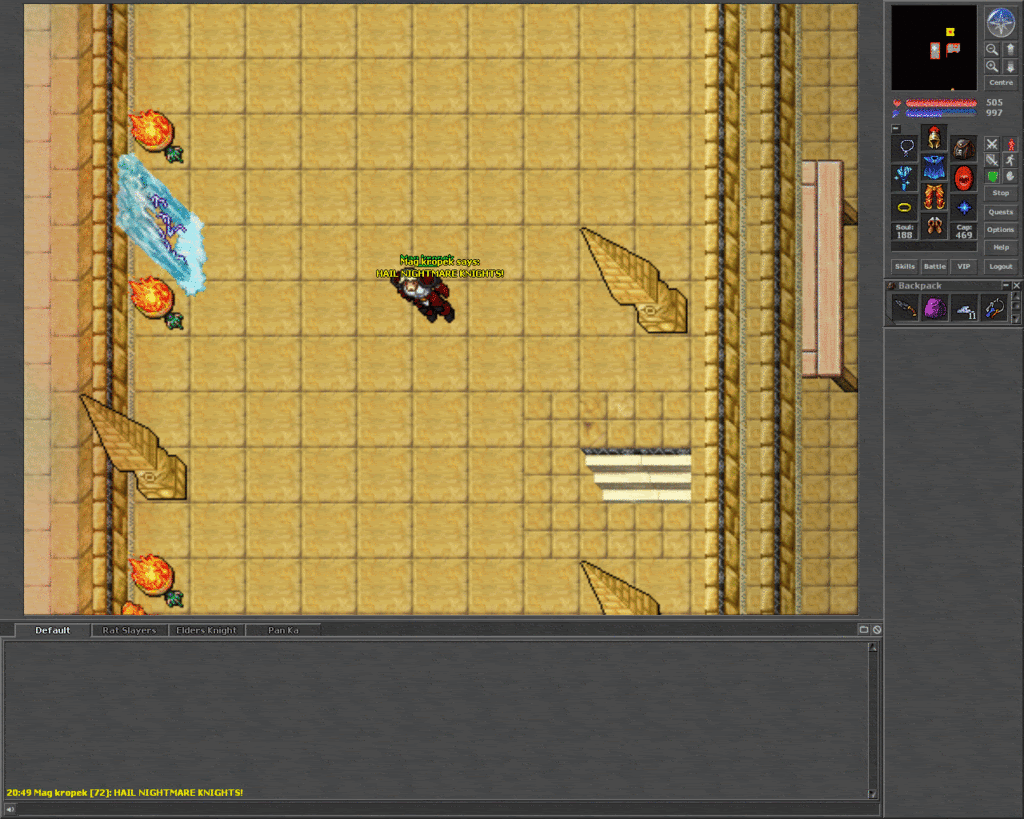Select the helmet equipment slot
1024x819 pixels.
(934, 137)
